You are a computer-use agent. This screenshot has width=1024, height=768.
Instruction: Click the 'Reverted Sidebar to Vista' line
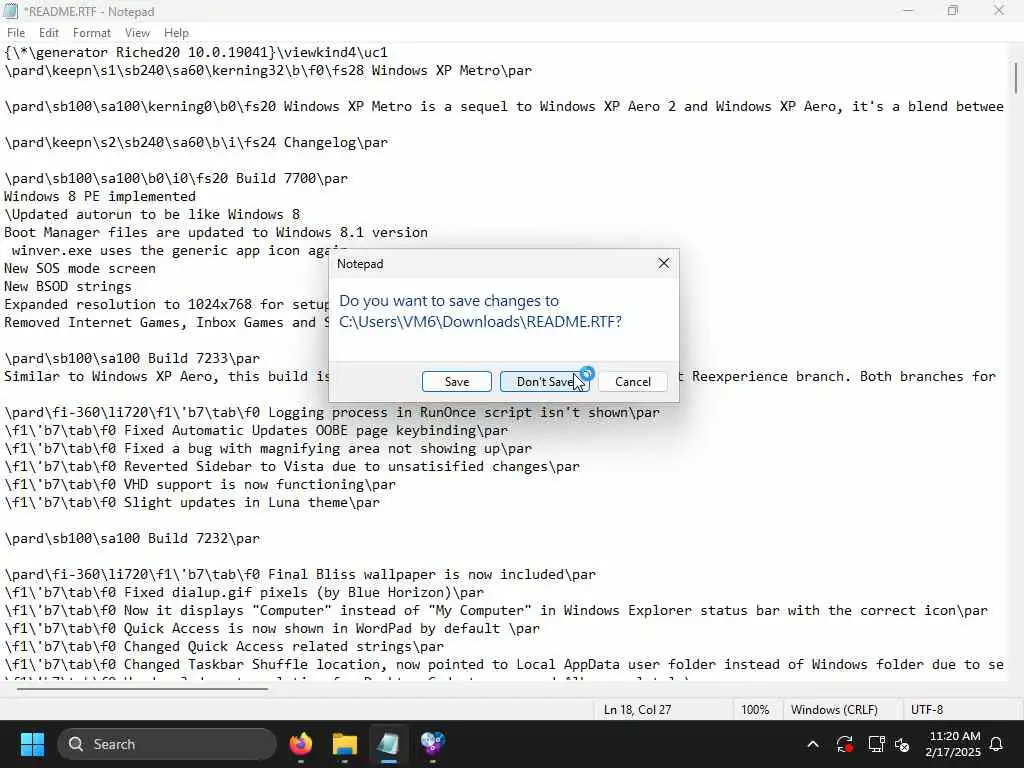click(292, 467)
